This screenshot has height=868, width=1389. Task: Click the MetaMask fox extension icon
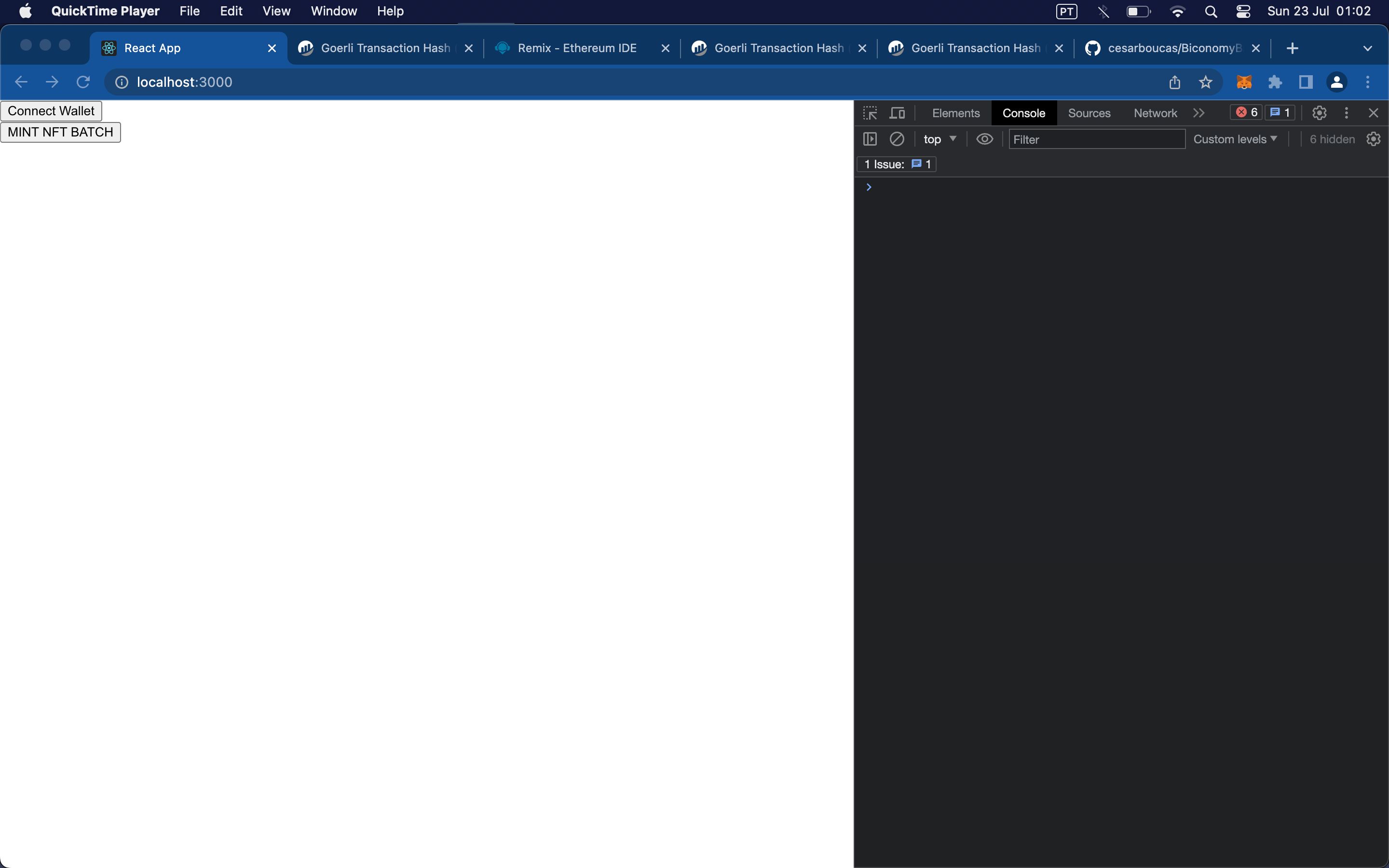click(x=1243, y=82)
